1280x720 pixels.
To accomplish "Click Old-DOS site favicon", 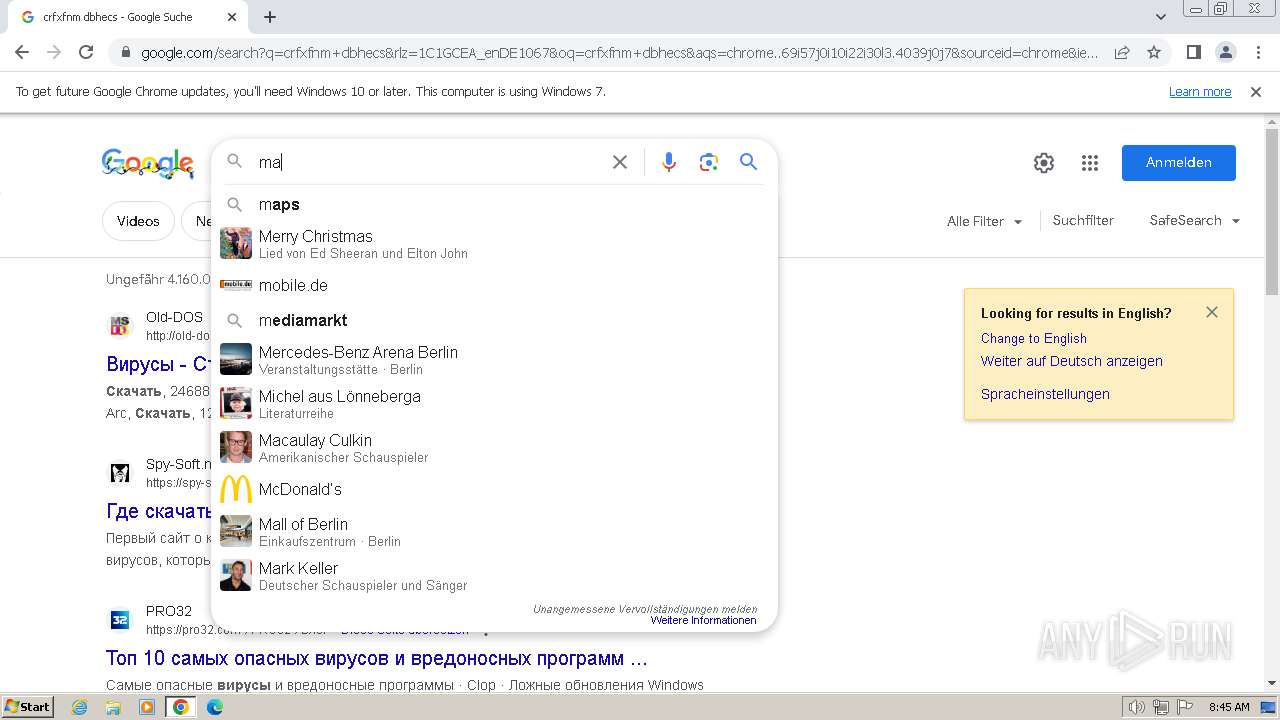I will 120,326.
